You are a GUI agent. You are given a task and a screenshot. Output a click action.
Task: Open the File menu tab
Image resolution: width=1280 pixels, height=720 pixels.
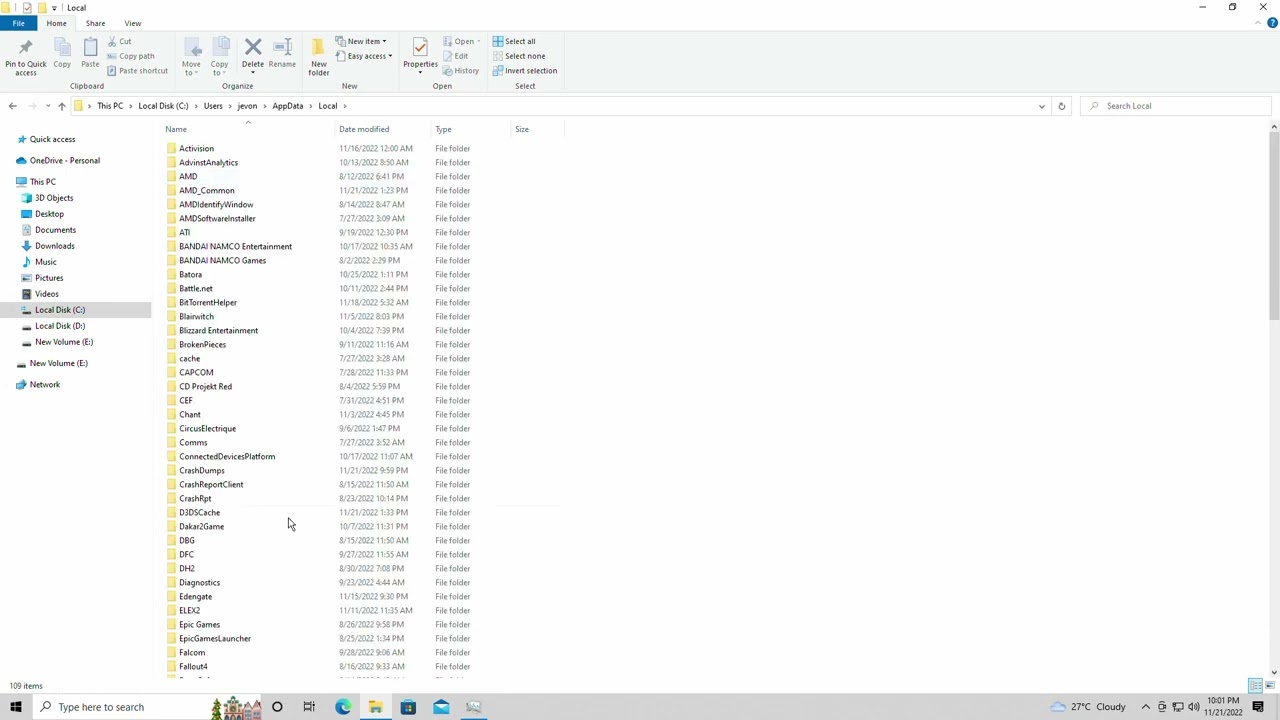click(18, 23)
